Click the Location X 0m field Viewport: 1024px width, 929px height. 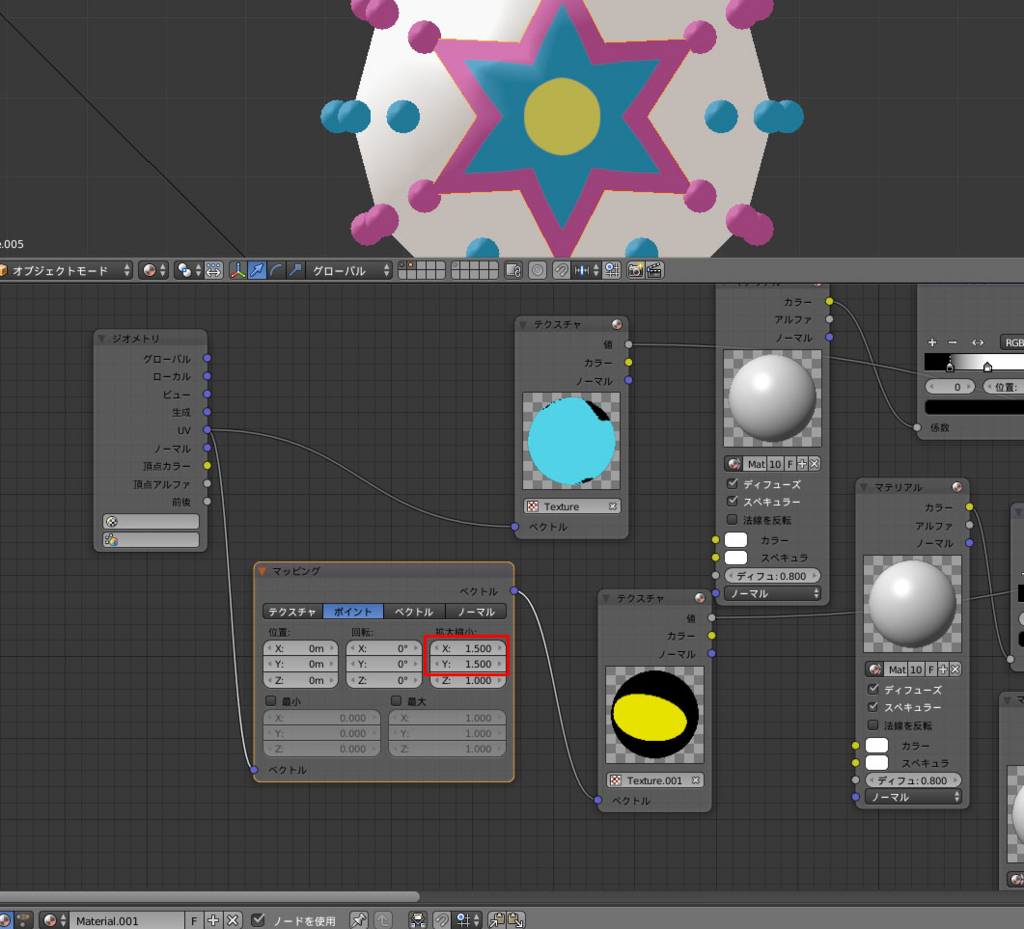[300, 648]
